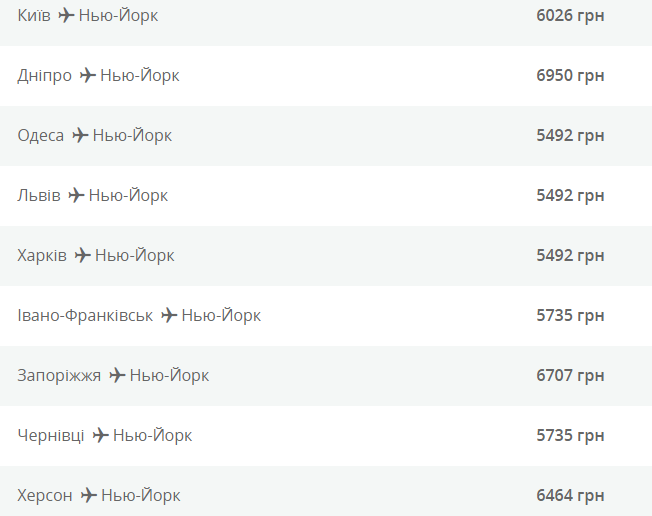The image size is (652, 516).
Task: Click the airplane icon after Івано-Франківськ
Action: [169, 316]
